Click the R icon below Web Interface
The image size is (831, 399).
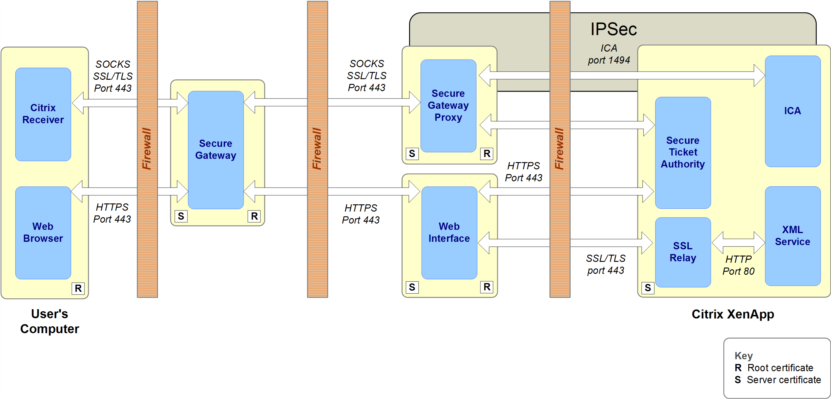(x=487, y=287)
